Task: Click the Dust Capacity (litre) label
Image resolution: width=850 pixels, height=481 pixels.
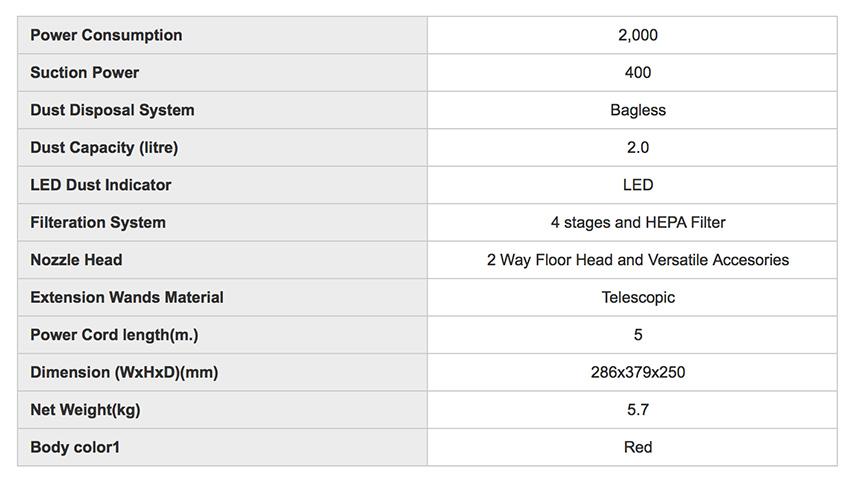Action: 104,147
